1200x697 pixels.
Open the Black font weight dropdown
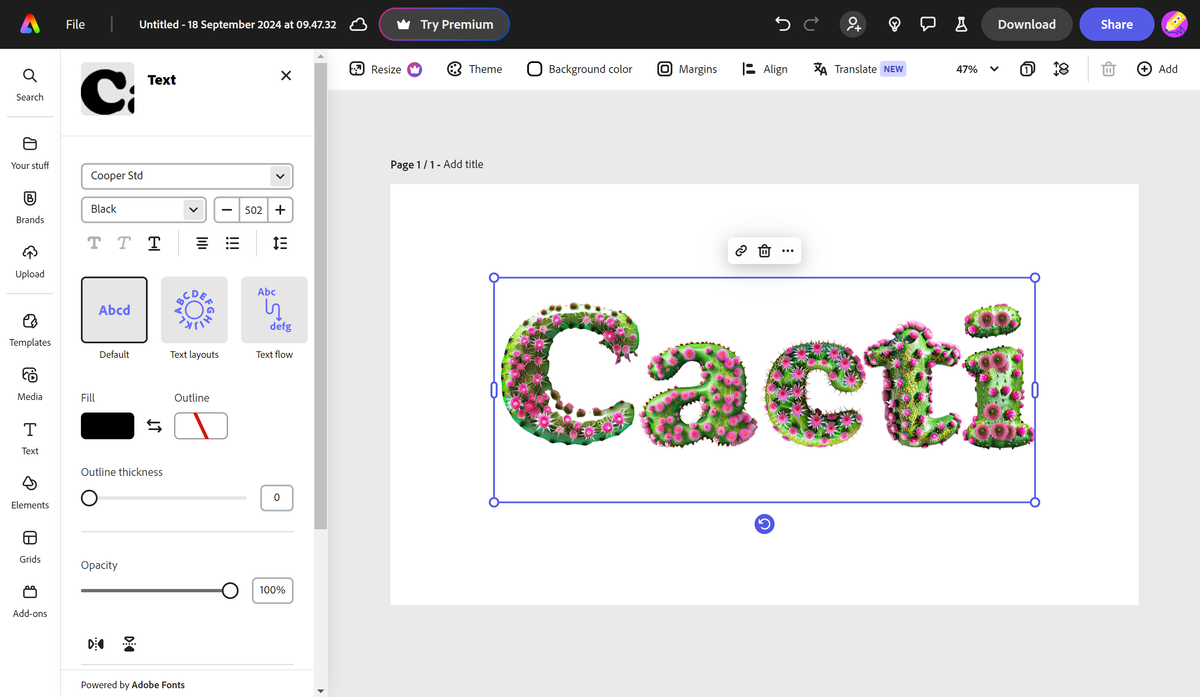(143, 209)
